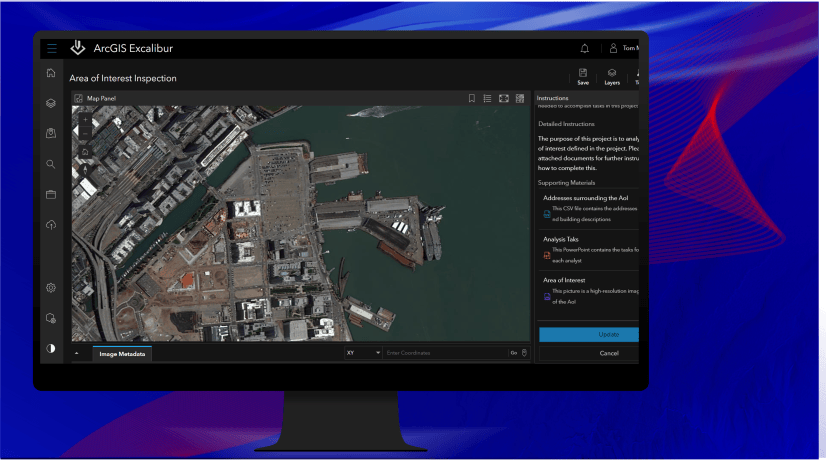Open the layers stack icon in sidebar

tap(51, 103)
